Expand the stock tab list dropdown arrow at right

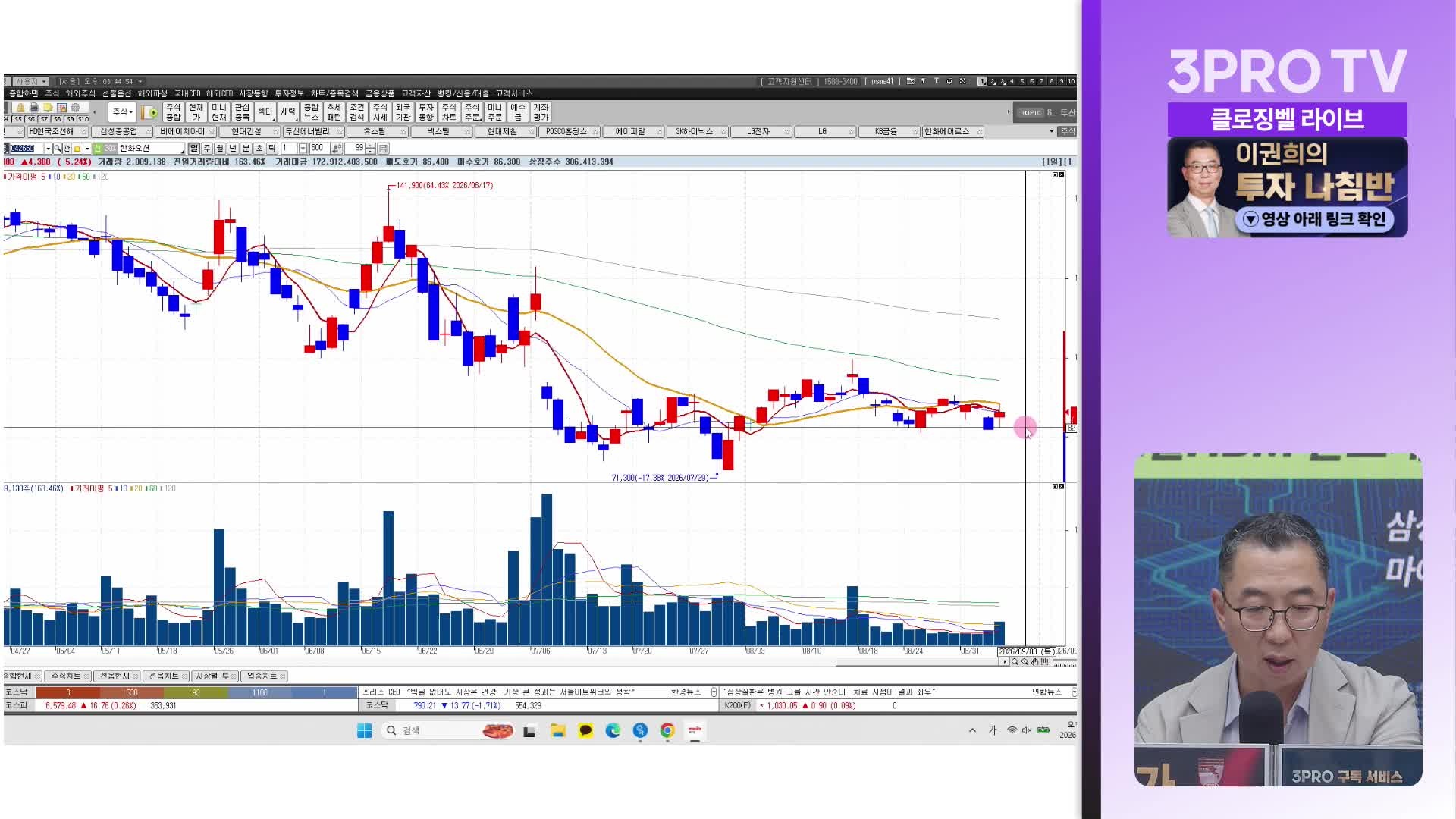click(x=1052, y=131)
